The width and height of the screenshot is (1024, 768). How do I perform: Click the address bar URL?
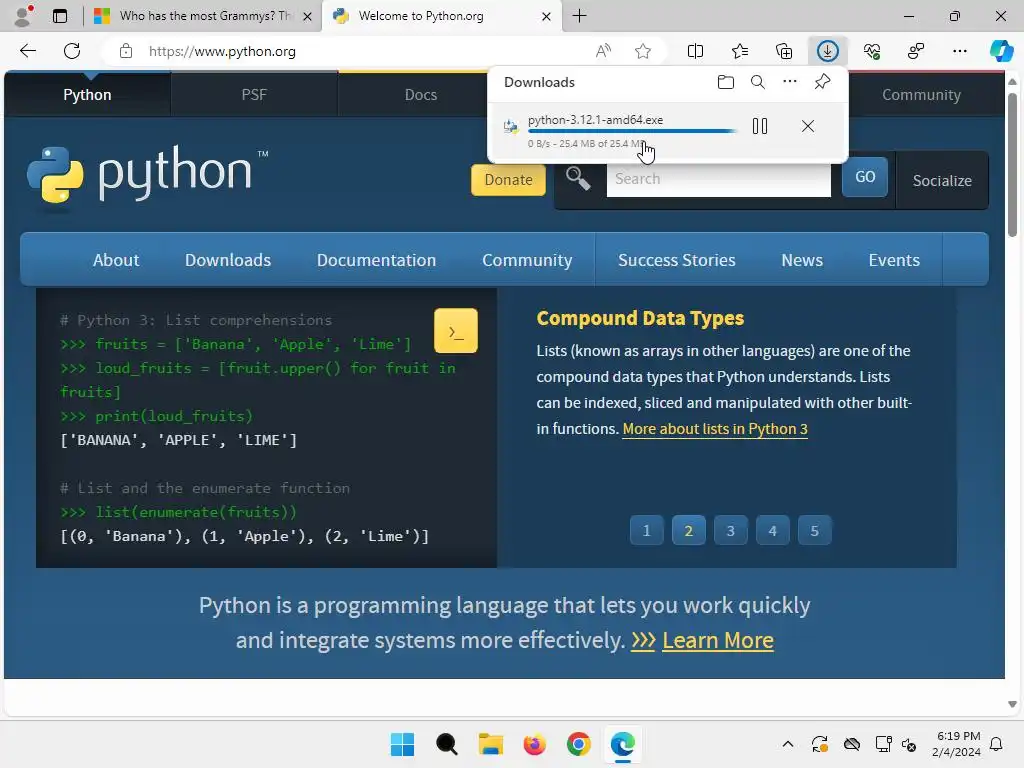(222, 51)
